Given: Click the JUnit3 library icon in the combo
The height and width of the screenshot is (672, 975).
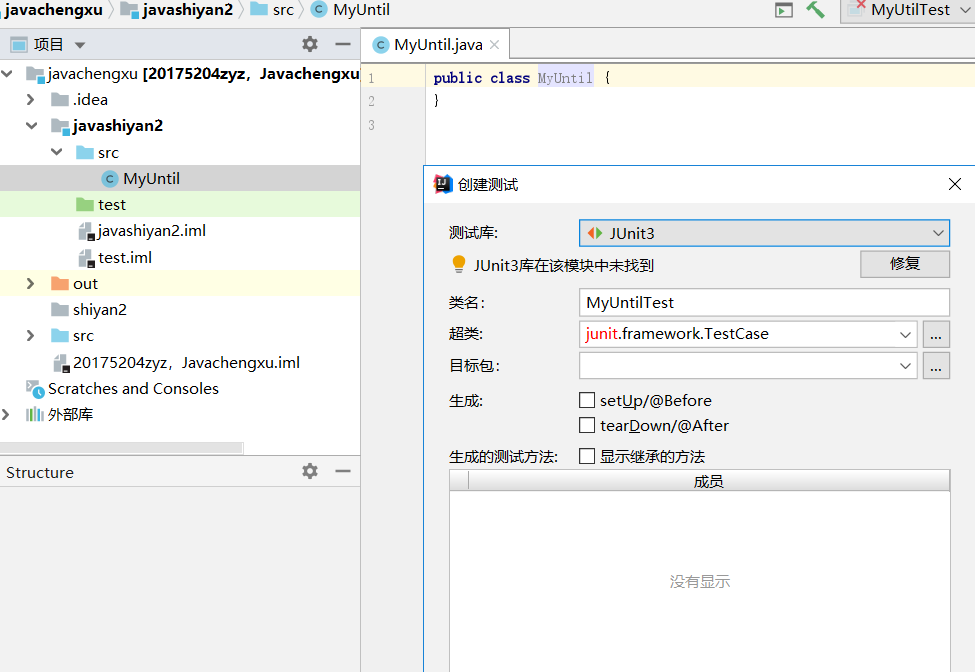Looking at the screenshot, I should click(x=595, y=233).
